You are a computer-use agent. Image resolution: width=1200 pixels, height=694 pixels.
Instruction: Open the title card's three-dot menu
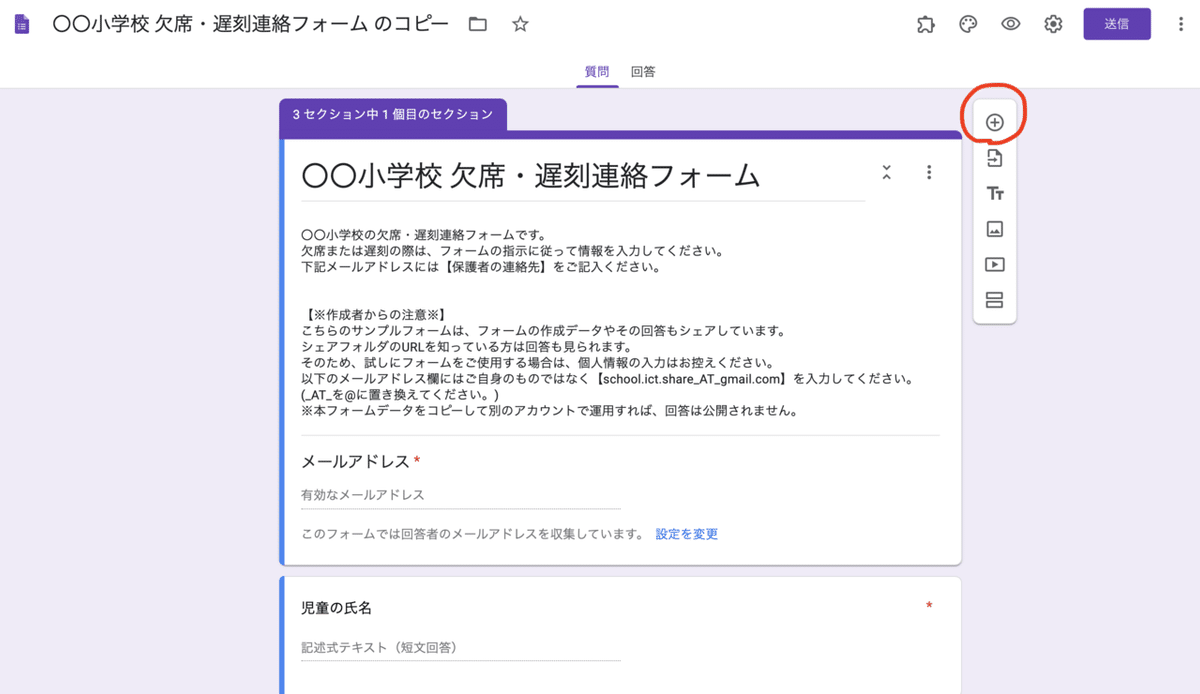coord(929,172)
